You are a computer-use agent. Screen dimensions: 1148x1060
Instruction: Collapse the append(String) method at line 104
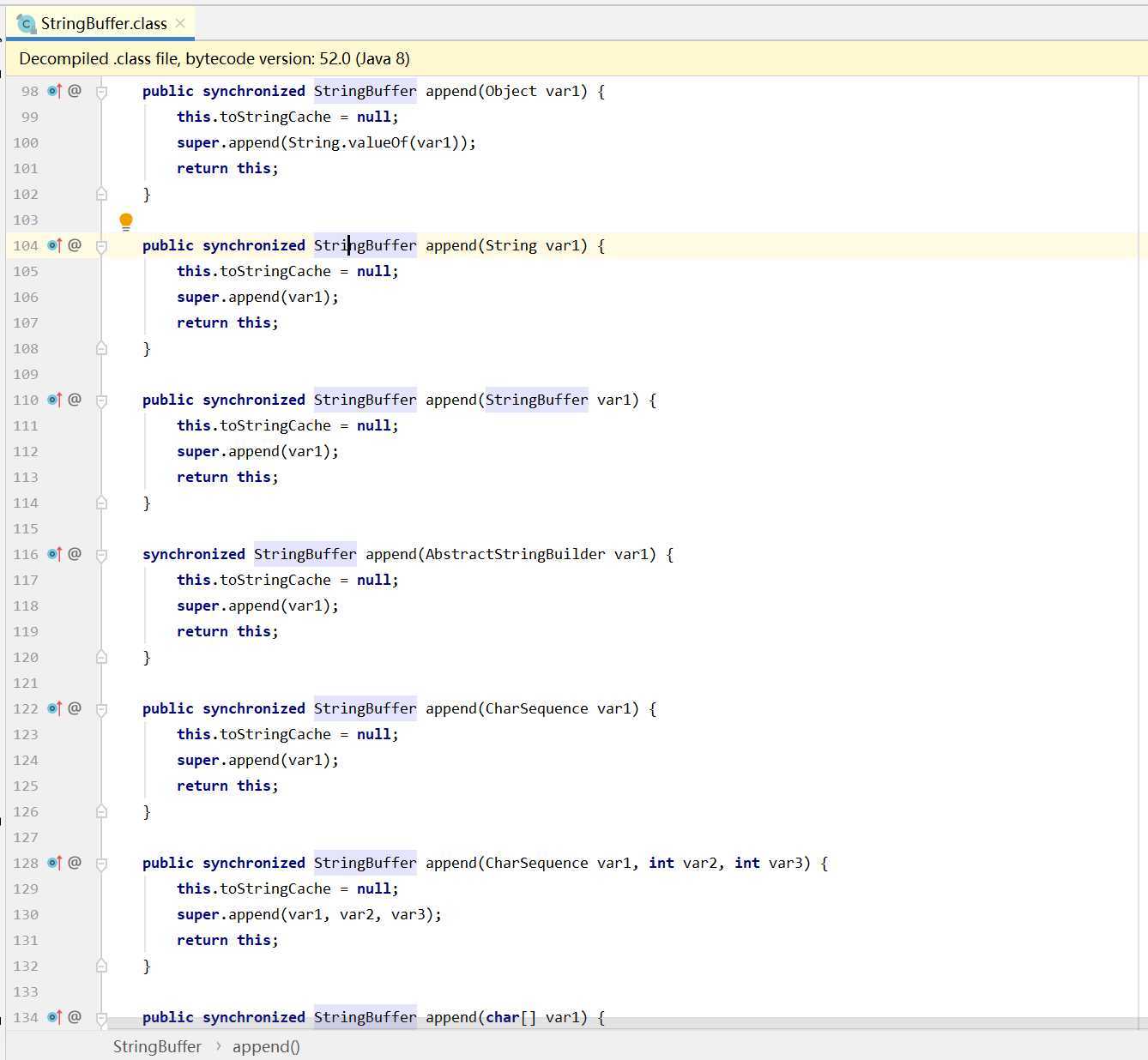coord(101,246)
